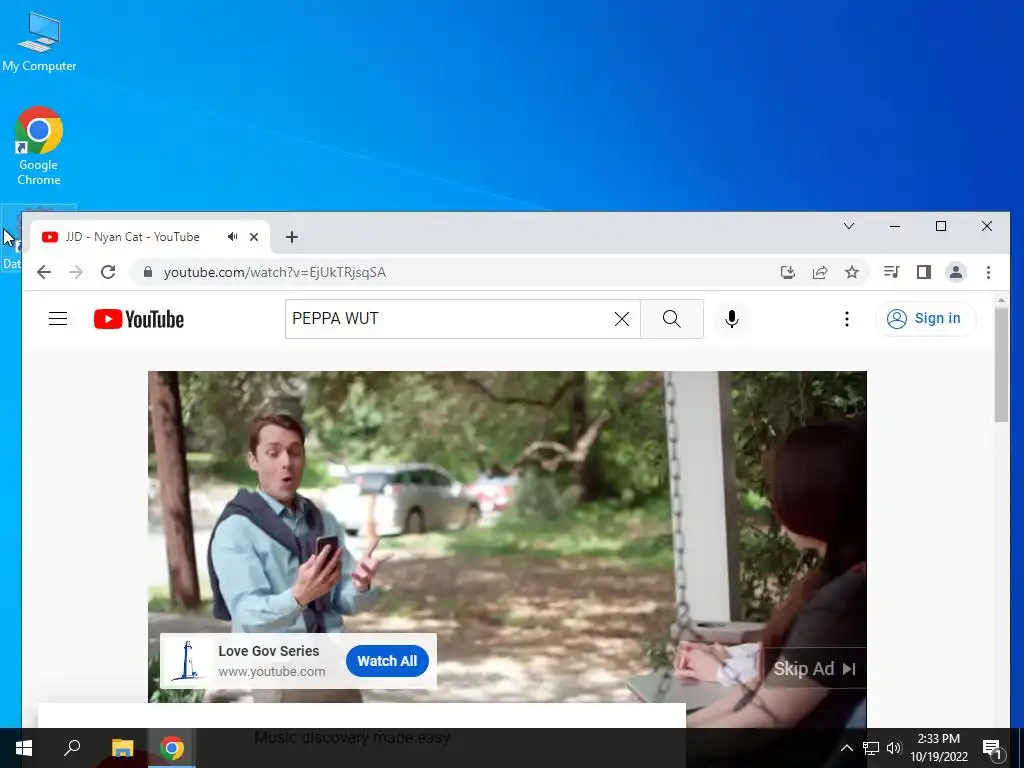
Task: Maximize the Chrome window
Action: 941,226
